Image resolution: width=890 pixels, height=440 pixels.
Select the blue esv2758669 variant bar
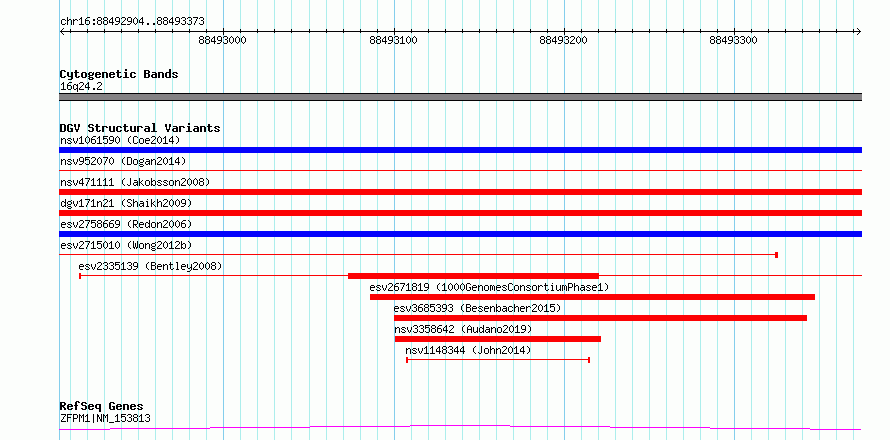(x=460, y=234)
